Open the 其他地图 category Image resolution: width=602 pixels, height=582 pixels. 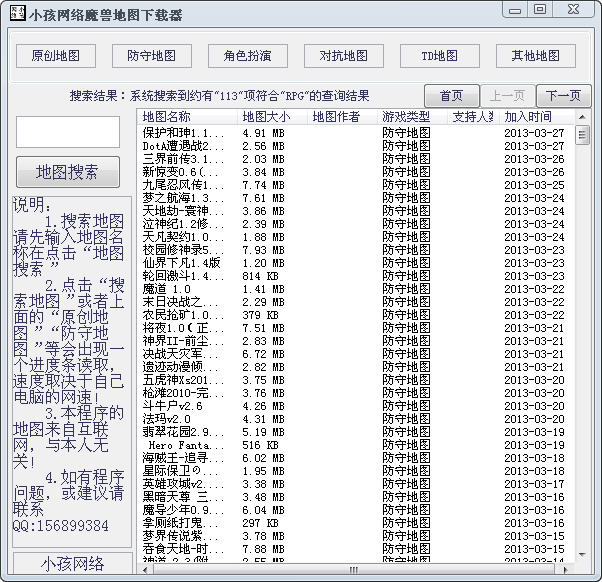535,56
